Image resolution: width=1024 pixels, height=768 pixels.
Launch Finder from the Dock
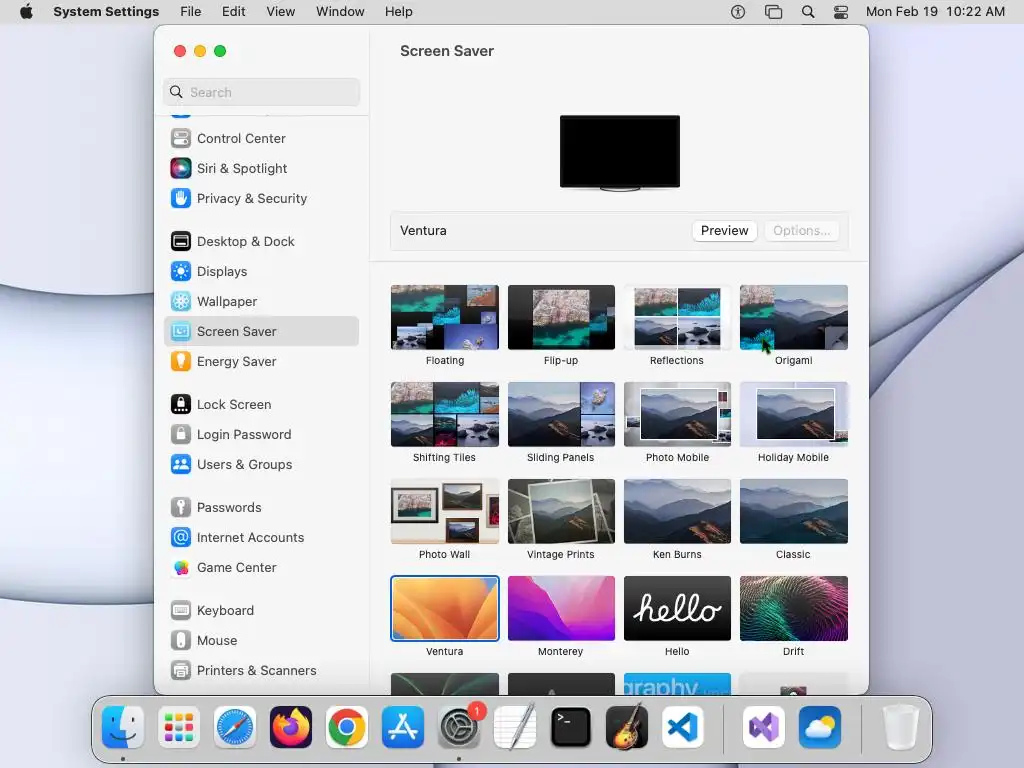click(x=123, y=728)
